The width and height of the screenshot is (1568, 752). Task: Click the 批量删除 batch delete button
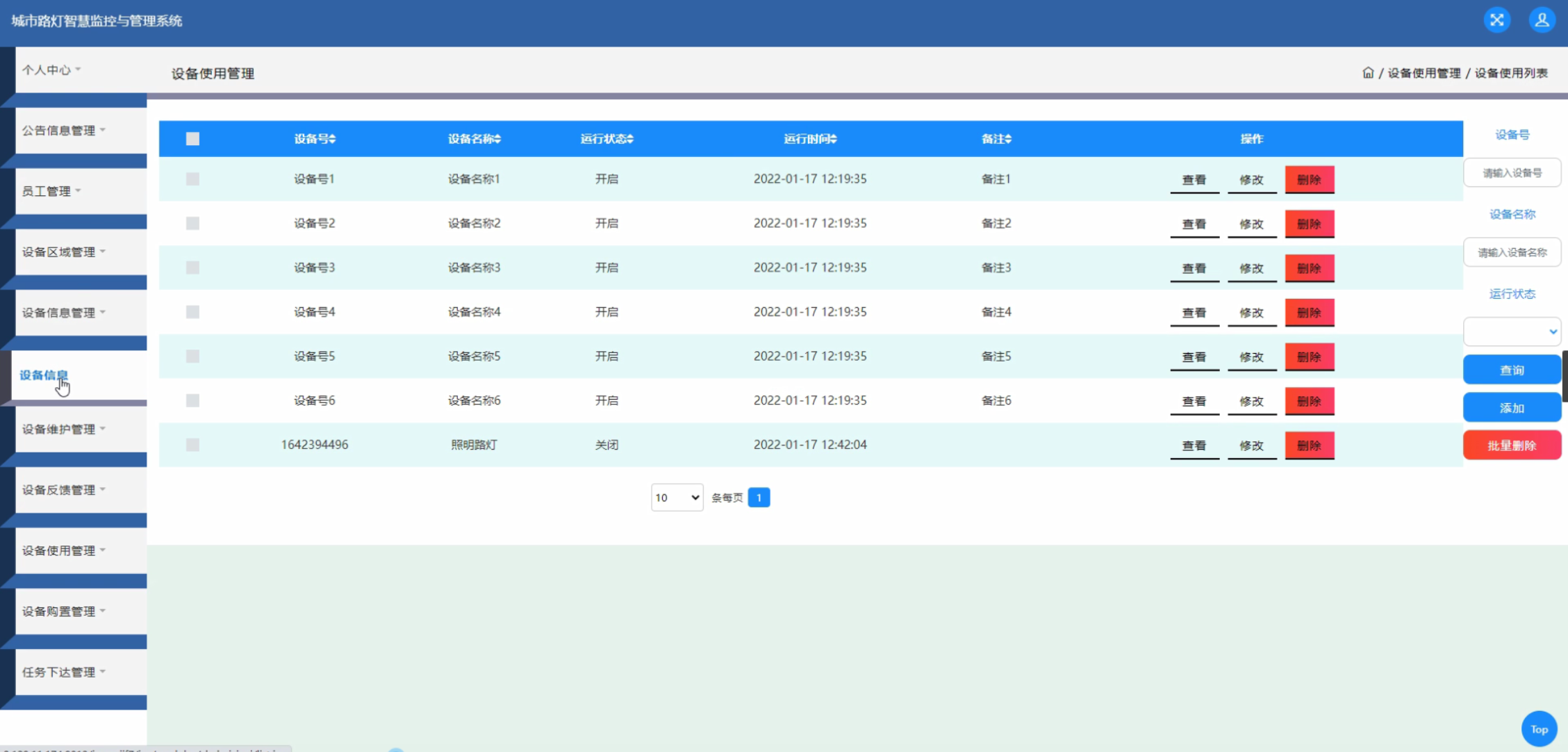[x=1512, y=445]
